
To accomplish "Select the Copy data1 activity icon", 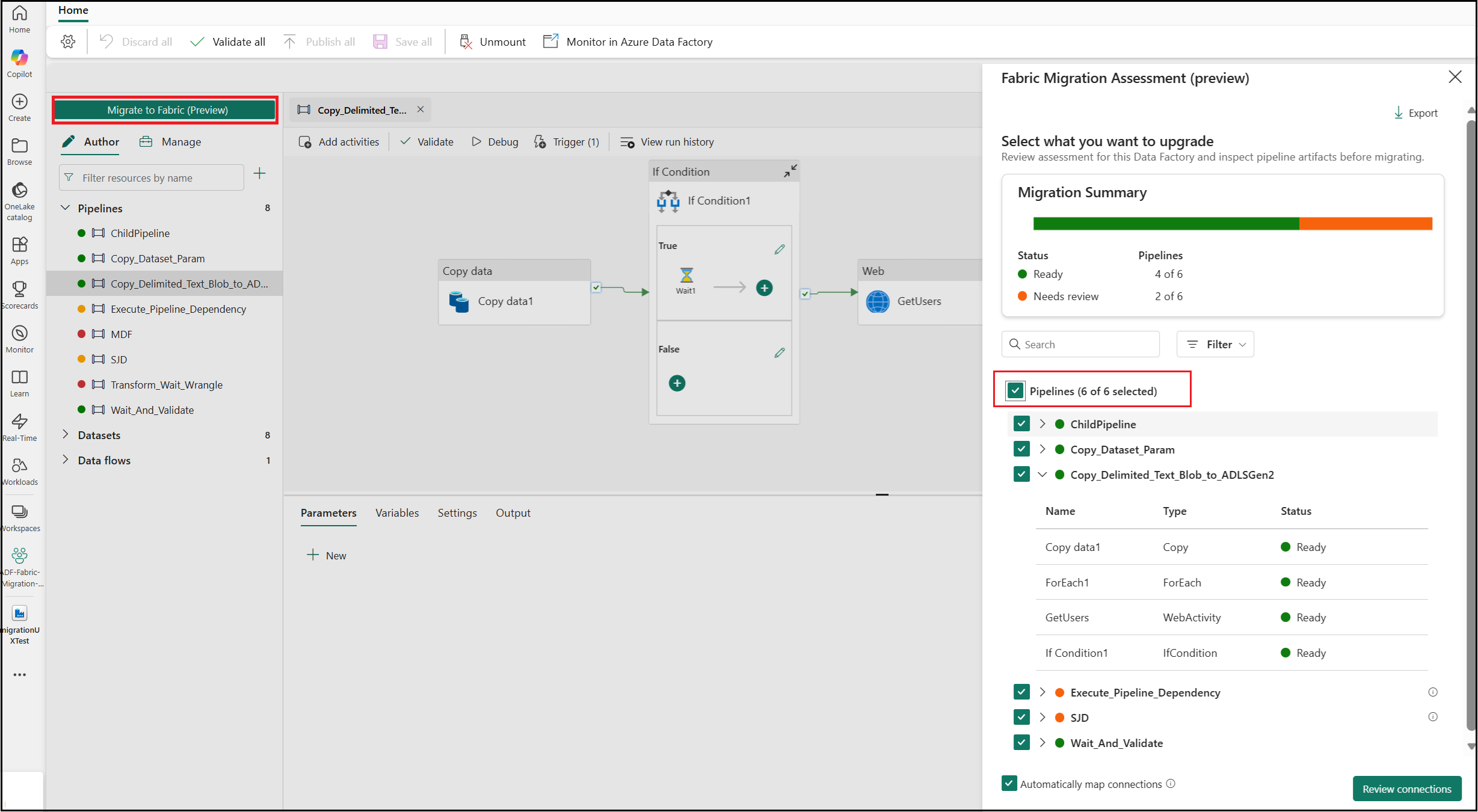I will click(x=459, y=301).
